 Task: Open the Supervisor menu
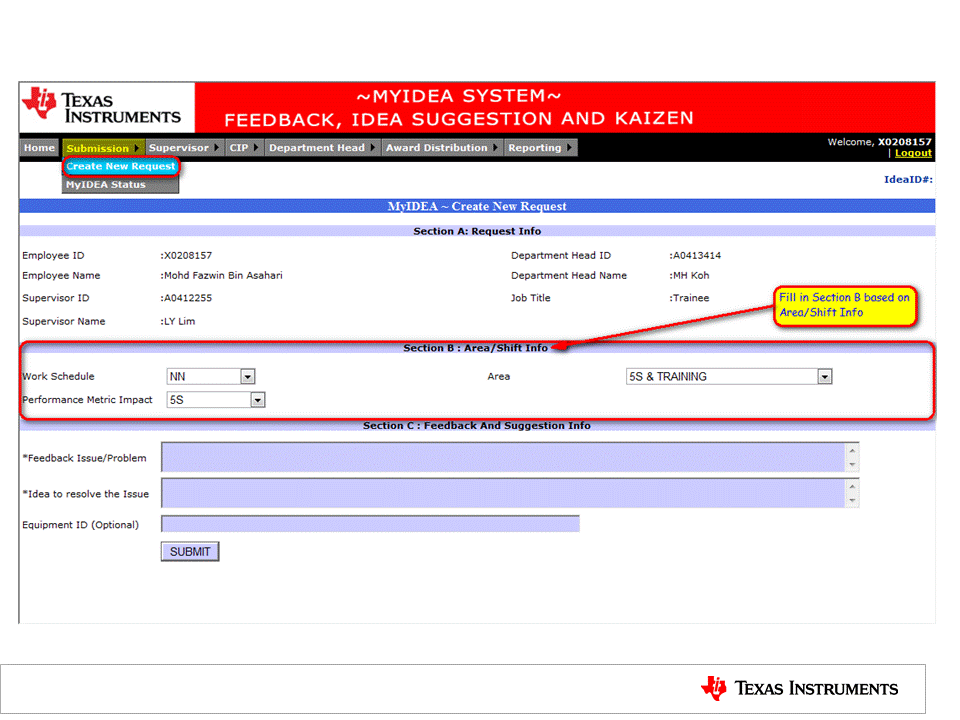coord(183,148)
